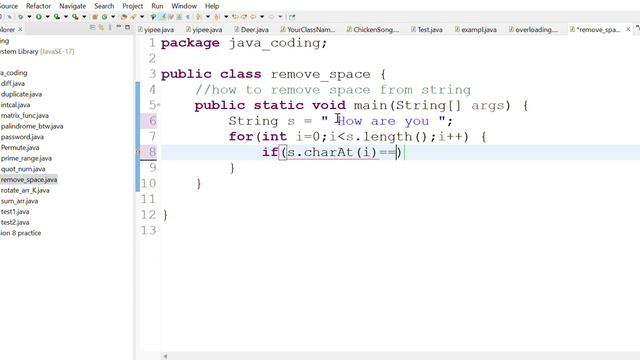Switch to the overloading... tab
The width and height of the screenshot is (640, 360).
(533, 29)
